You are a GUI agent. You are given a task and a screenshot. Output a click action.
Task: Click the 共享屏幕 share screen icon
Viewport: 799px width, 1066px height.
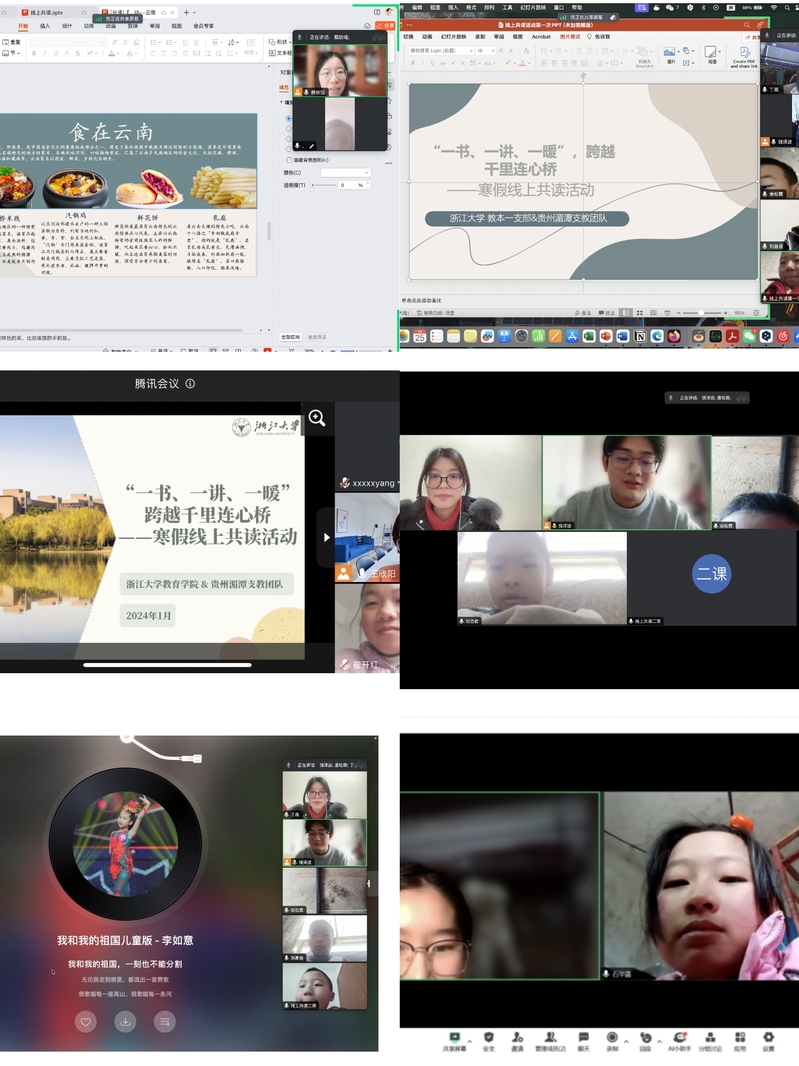pyautogui.click(x=455, y=1038)
